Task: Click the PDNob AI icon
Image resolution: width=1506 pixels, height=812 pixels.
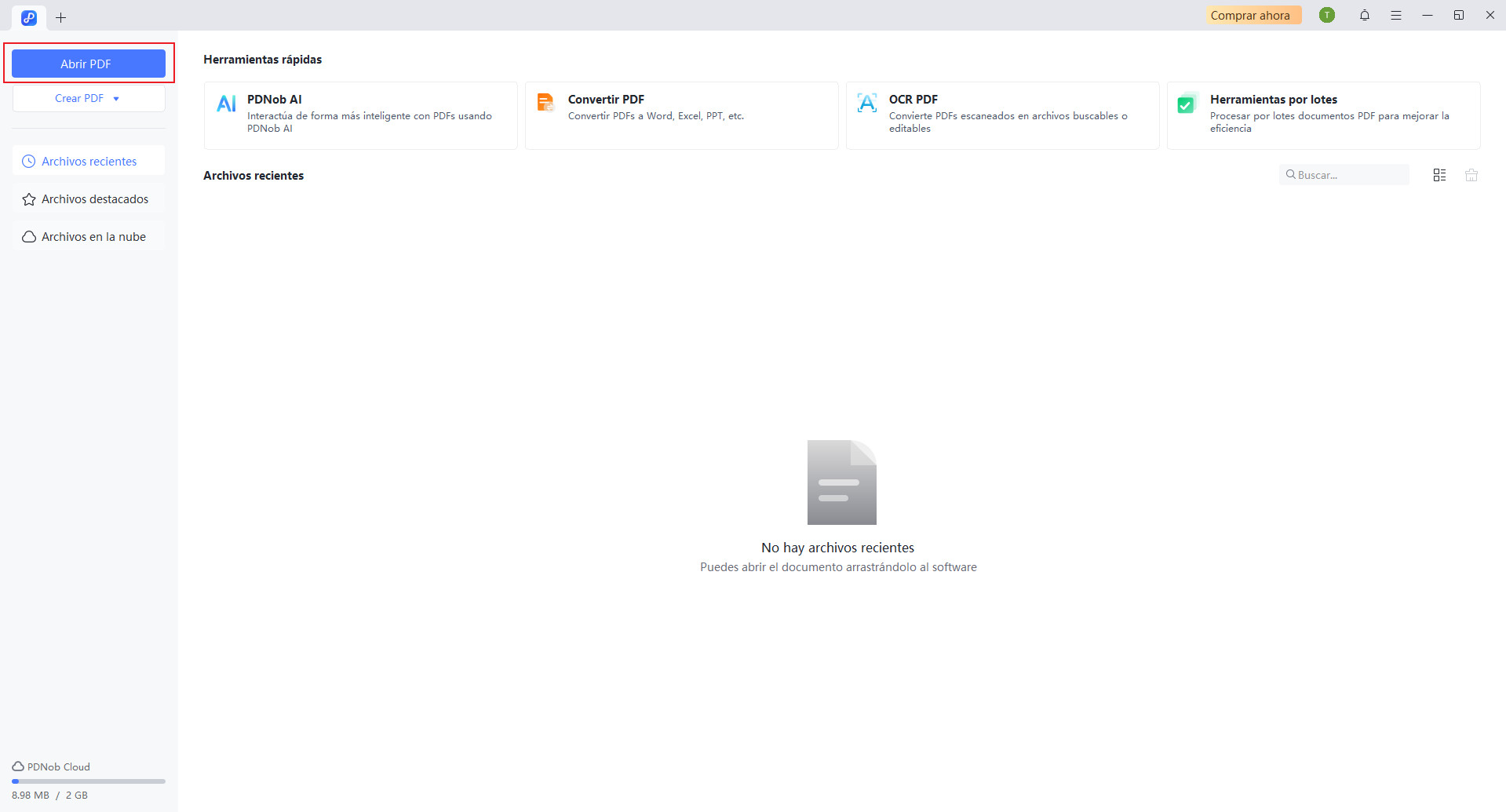Action: [226, 104]
